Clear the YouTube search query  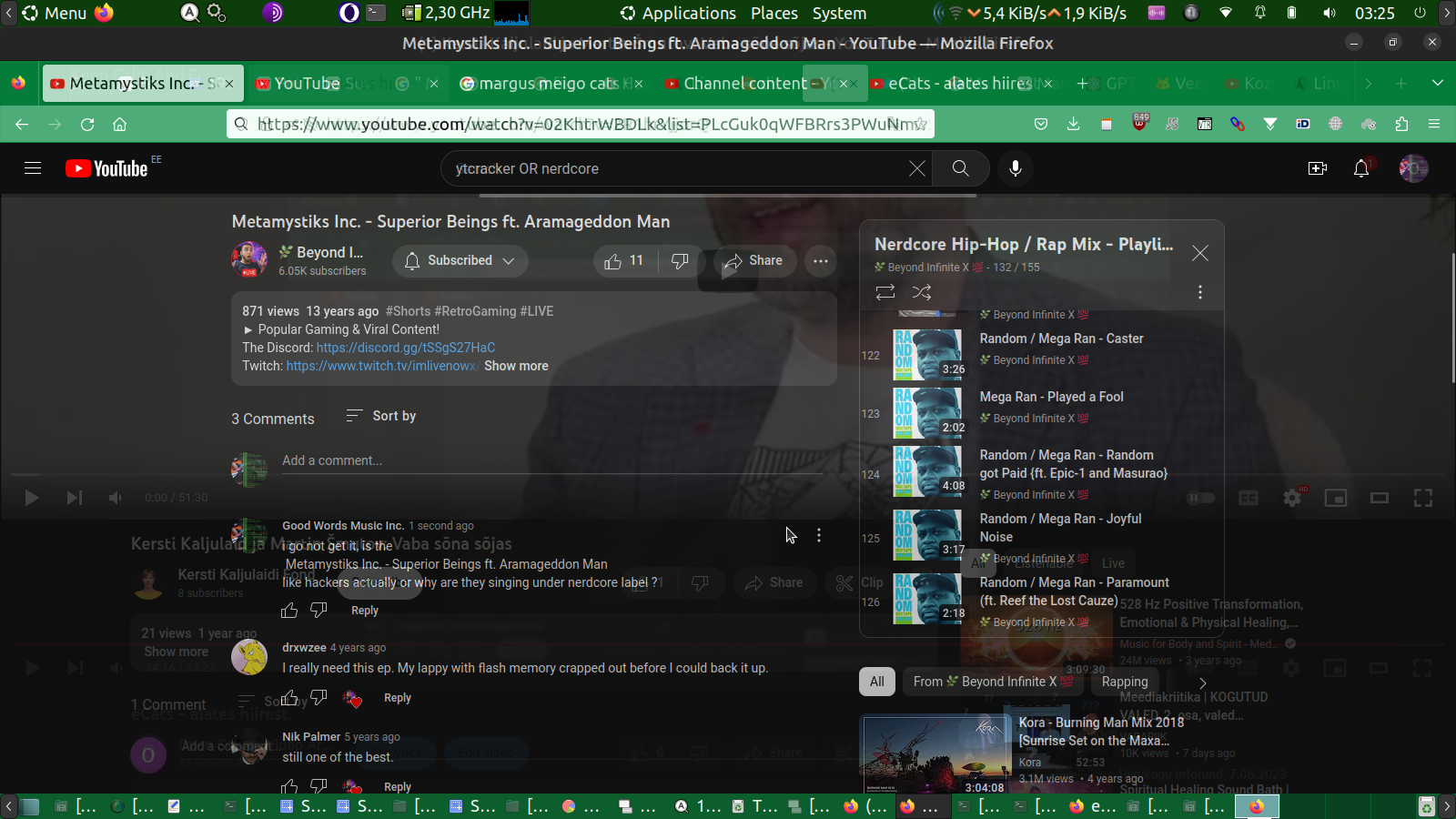click(x=917, y=168)
